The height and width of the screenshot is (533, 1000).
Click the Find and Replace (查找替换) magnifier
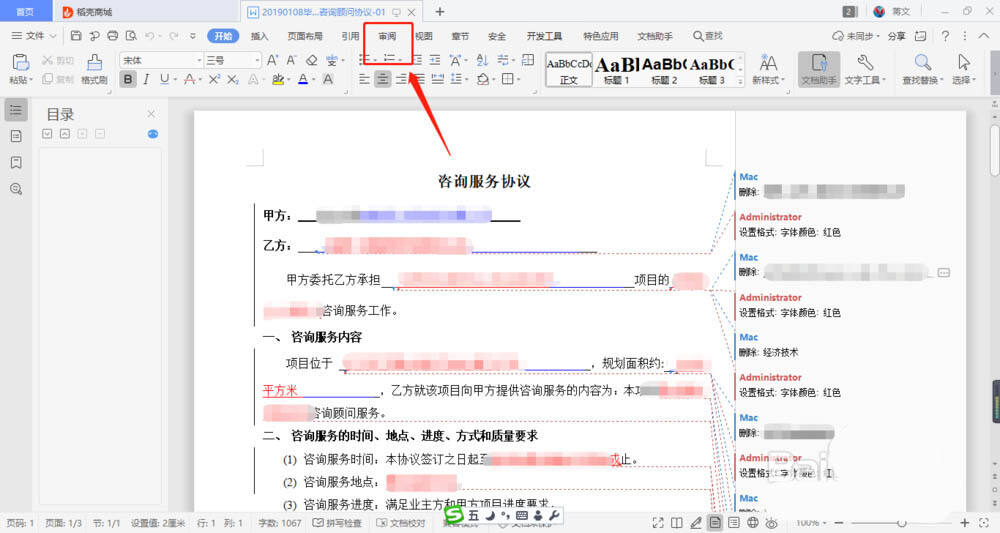pyautogui.click(x=922, y=62)
